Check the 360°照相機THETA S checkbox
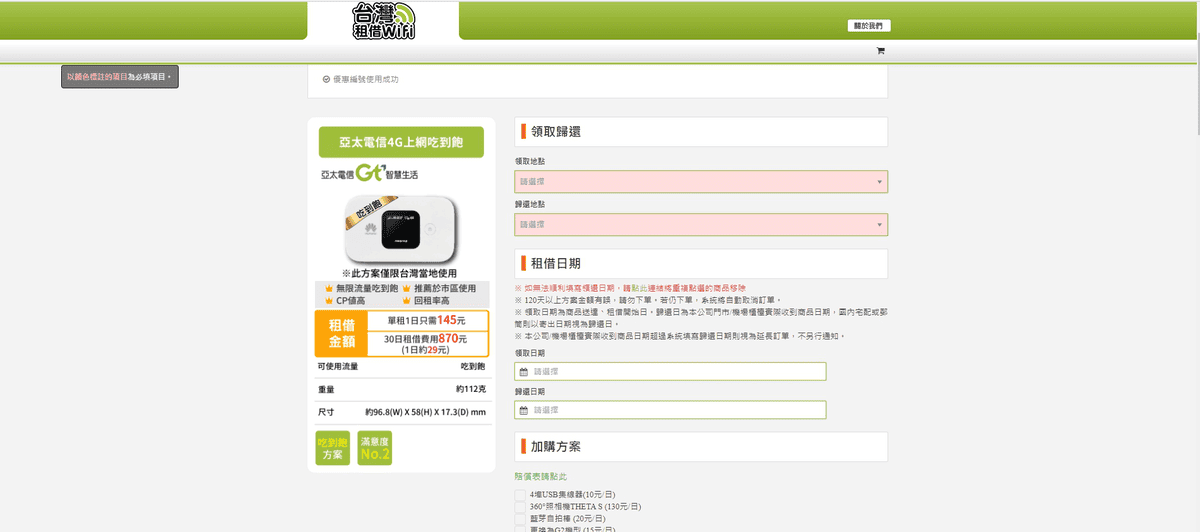 click(x=520, y=507)
